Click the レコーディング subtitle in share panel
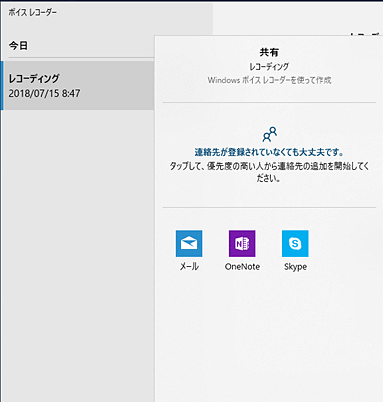The image size is (384, 403). pyautogui.click(x=269, y=67)
